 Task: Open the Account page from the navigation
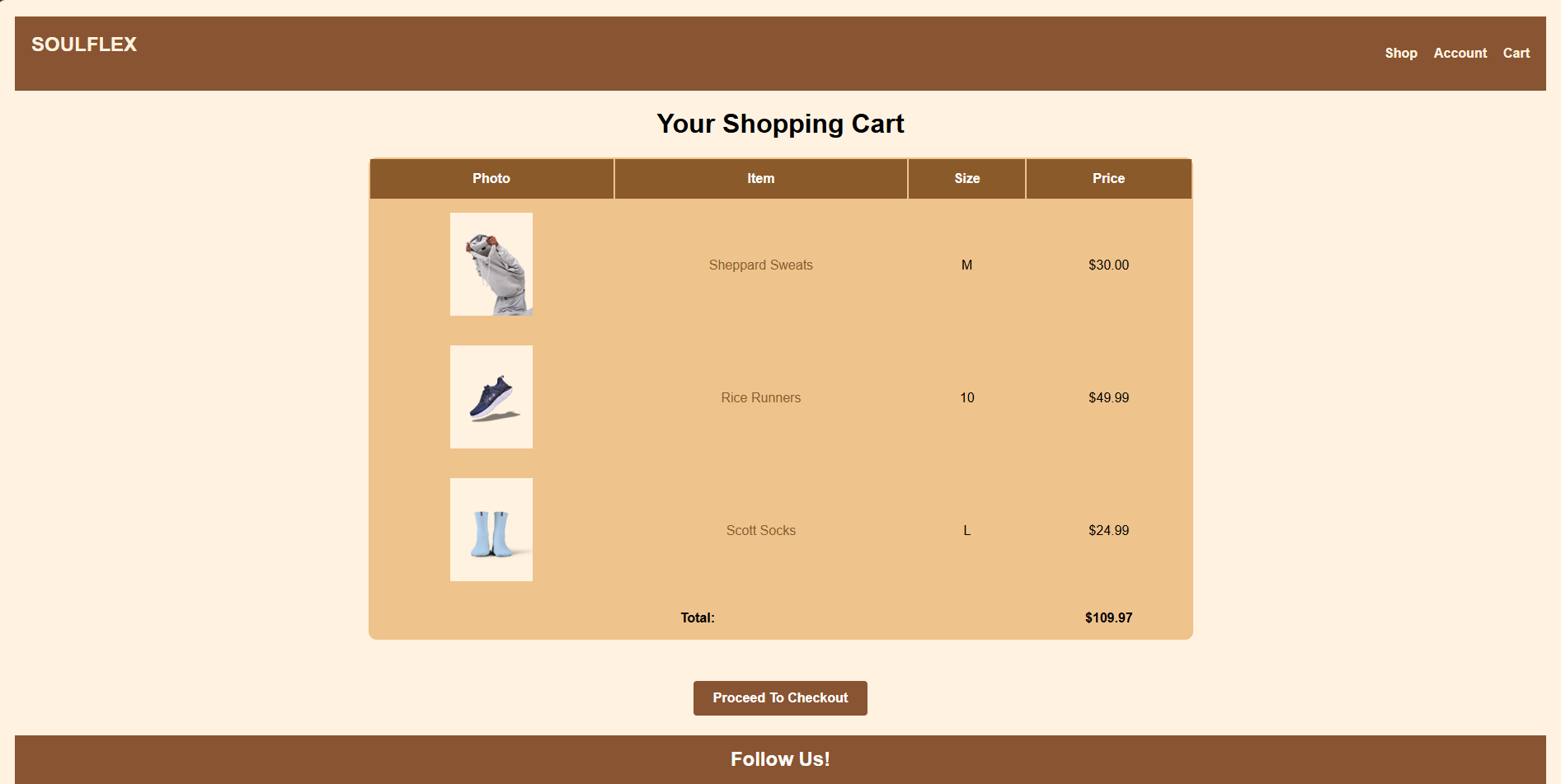(x=1460, y=53)
